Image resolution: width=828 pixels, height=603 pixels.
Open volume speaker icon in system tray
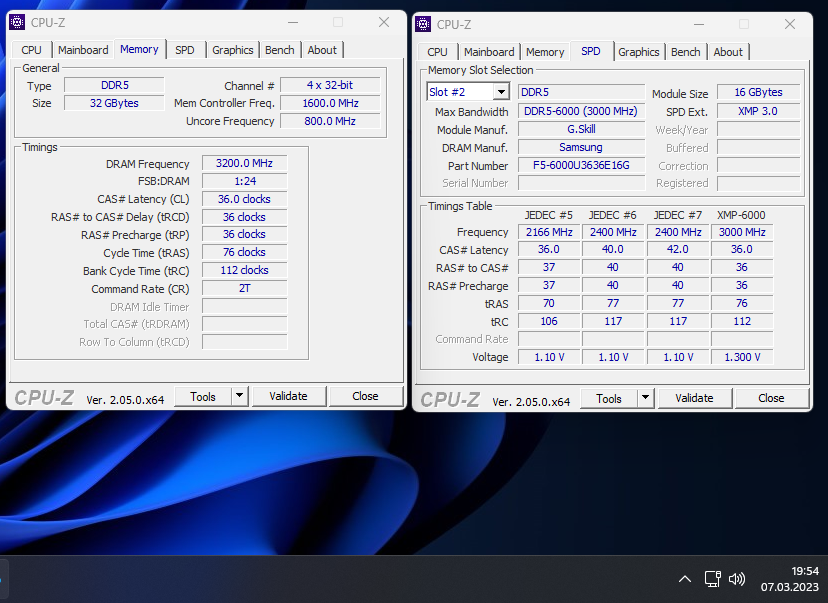(x=737, y=579)
